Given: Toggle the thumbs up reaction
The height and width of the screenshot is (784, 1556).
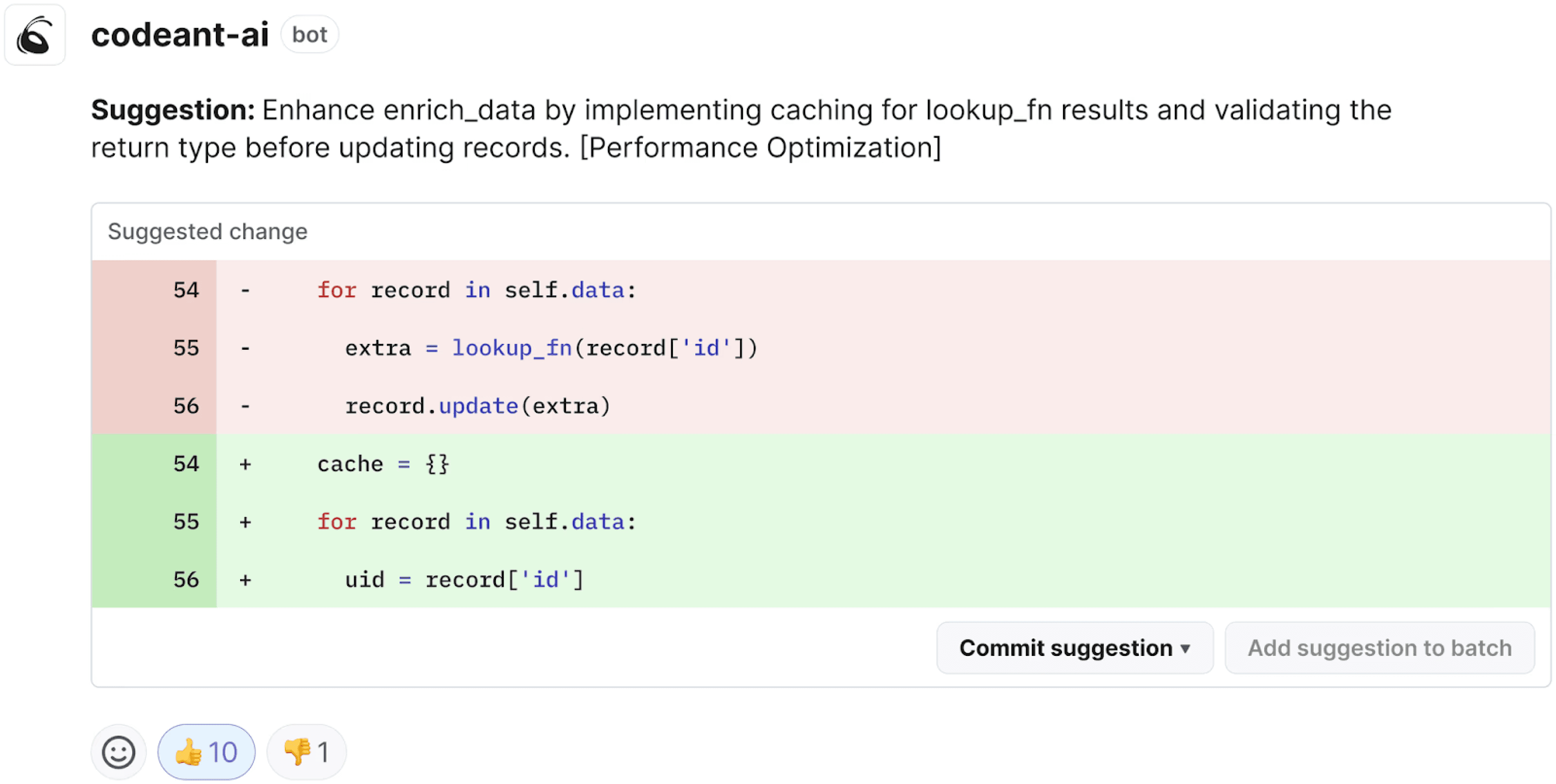Looking at the screenshot, I should (x=206, y=752).
